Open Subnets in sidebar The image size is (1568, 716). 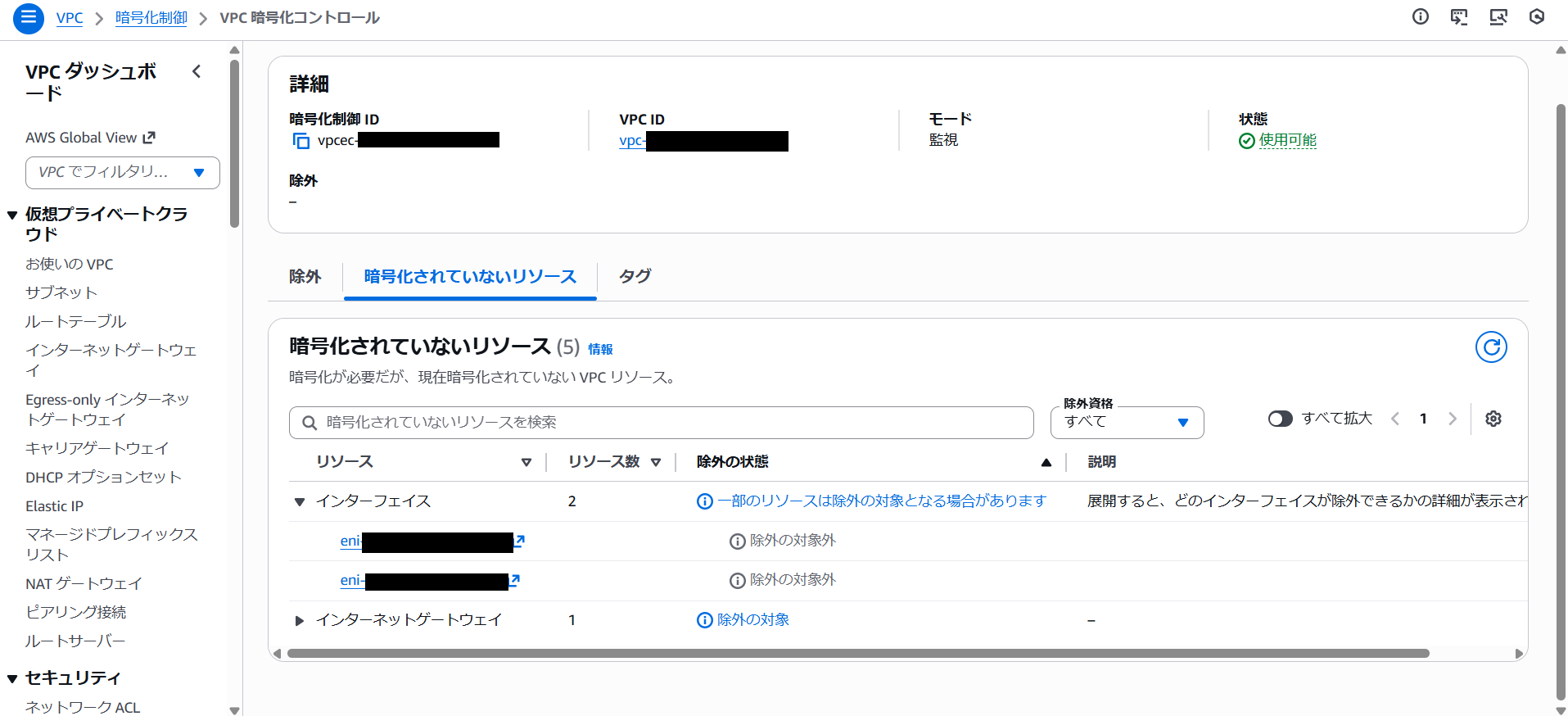click(x=61, y=292)
